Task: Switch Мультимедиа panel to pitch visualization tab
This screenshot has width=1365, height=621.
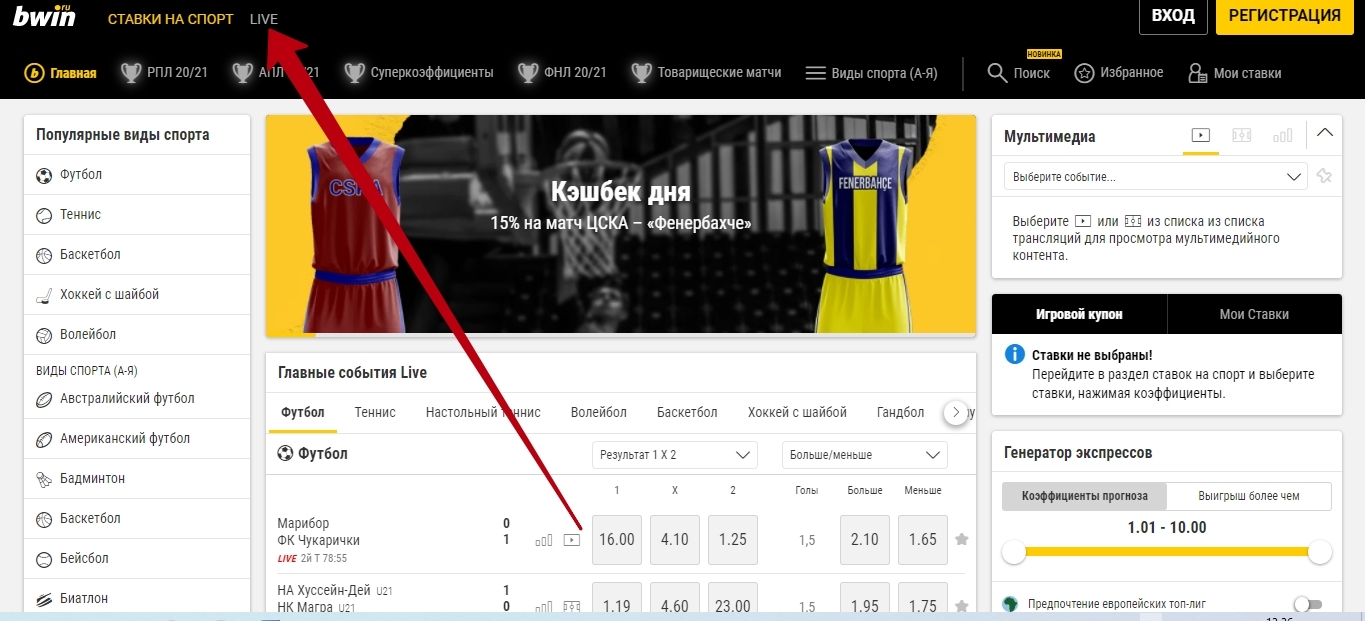Action: (x=1242, y=136)
